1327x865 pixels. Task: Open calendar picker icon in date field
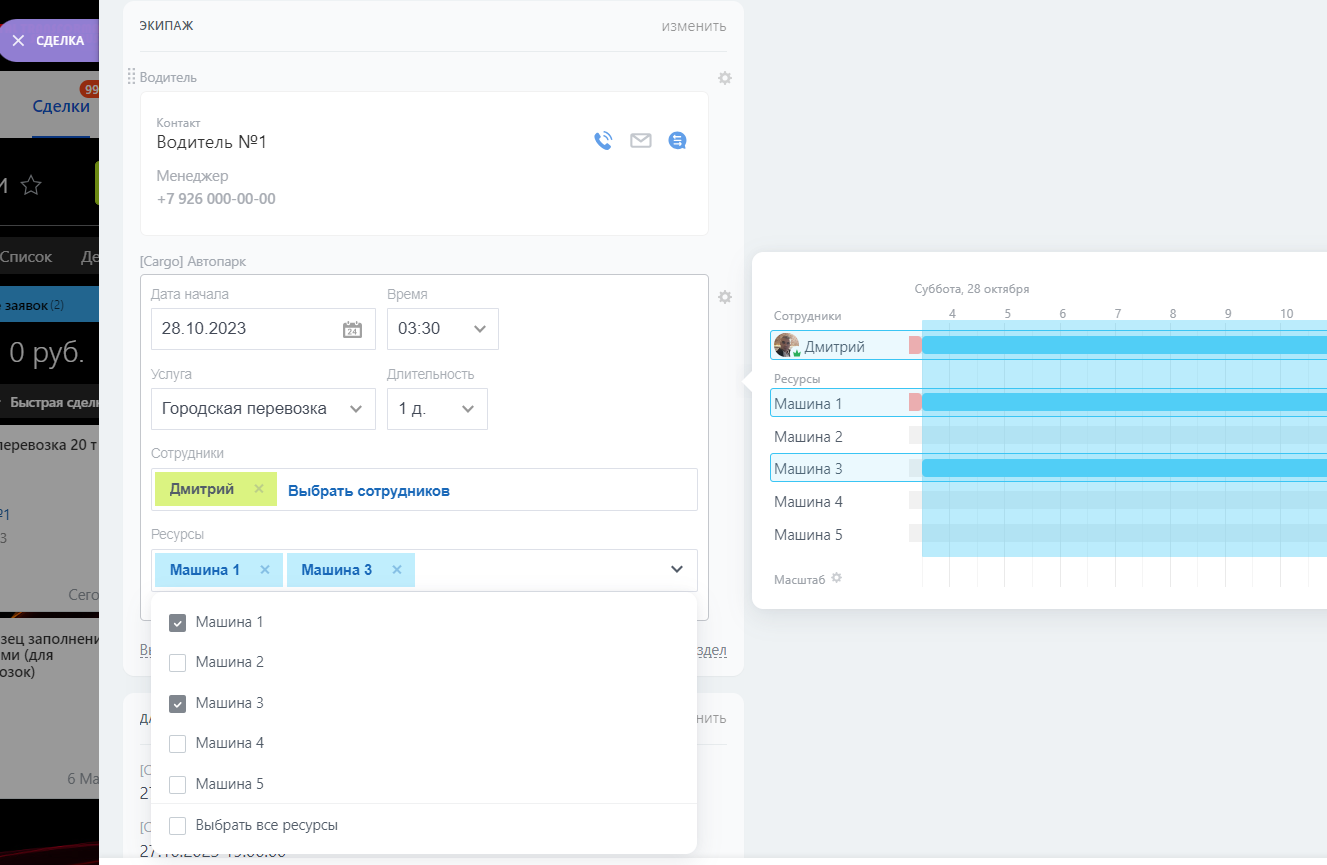coord(352,329)
